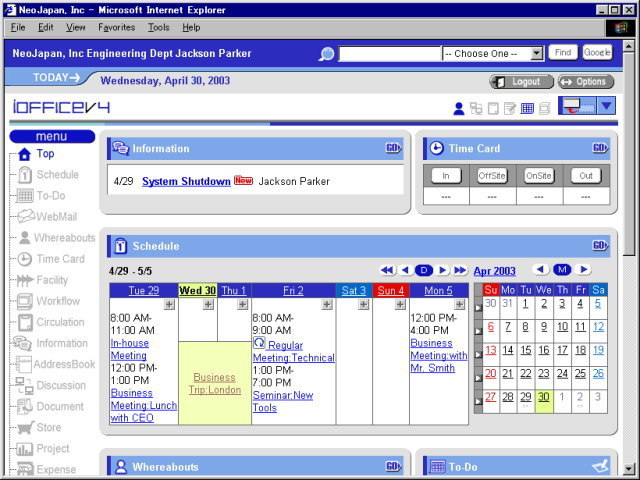Screen dimensions: 640x480
Task: Open the layout arrangement icon in toolbar
Action: coord(476,108)
